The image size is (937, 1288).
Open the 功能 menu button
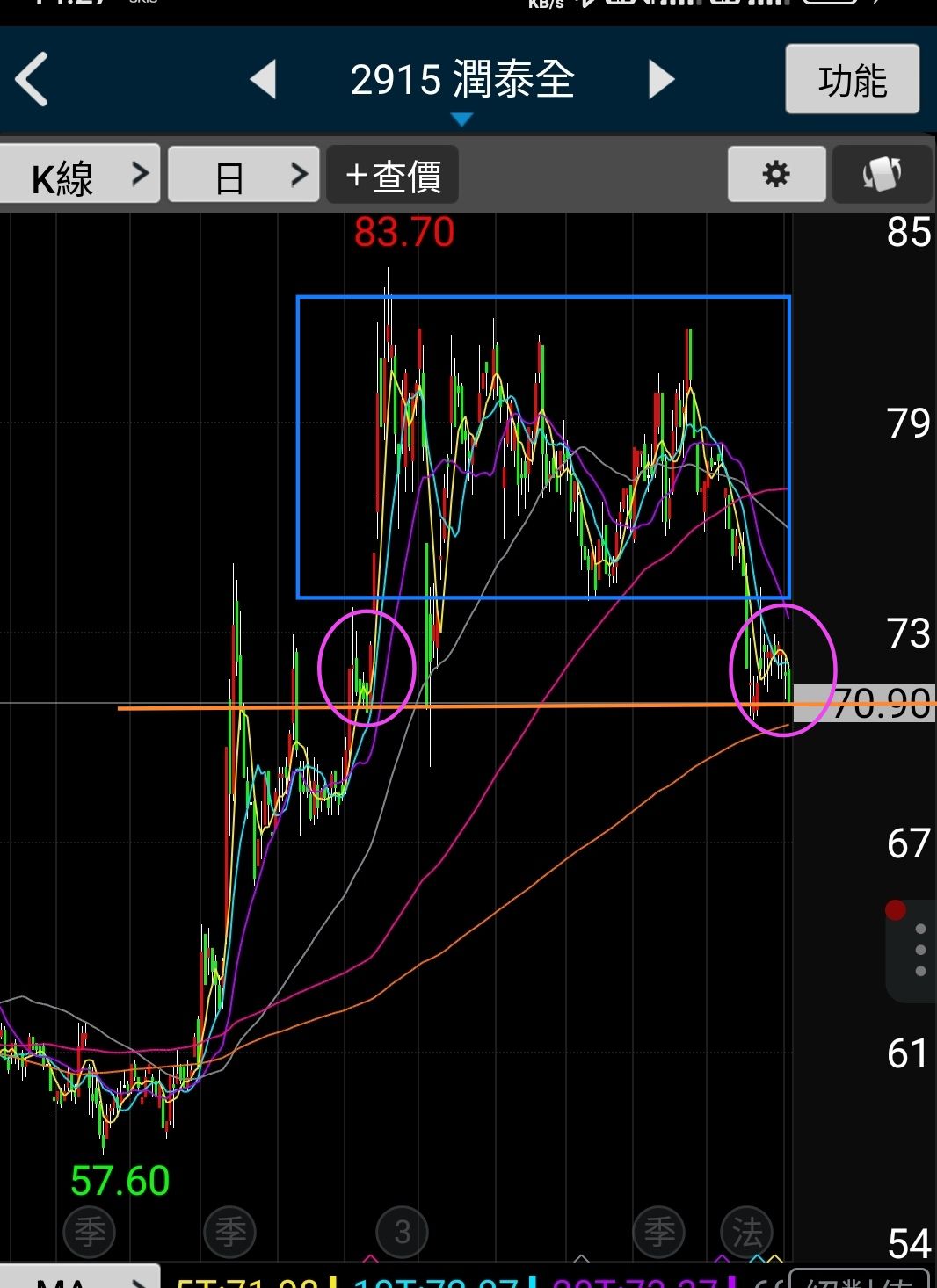pos(852,79)
